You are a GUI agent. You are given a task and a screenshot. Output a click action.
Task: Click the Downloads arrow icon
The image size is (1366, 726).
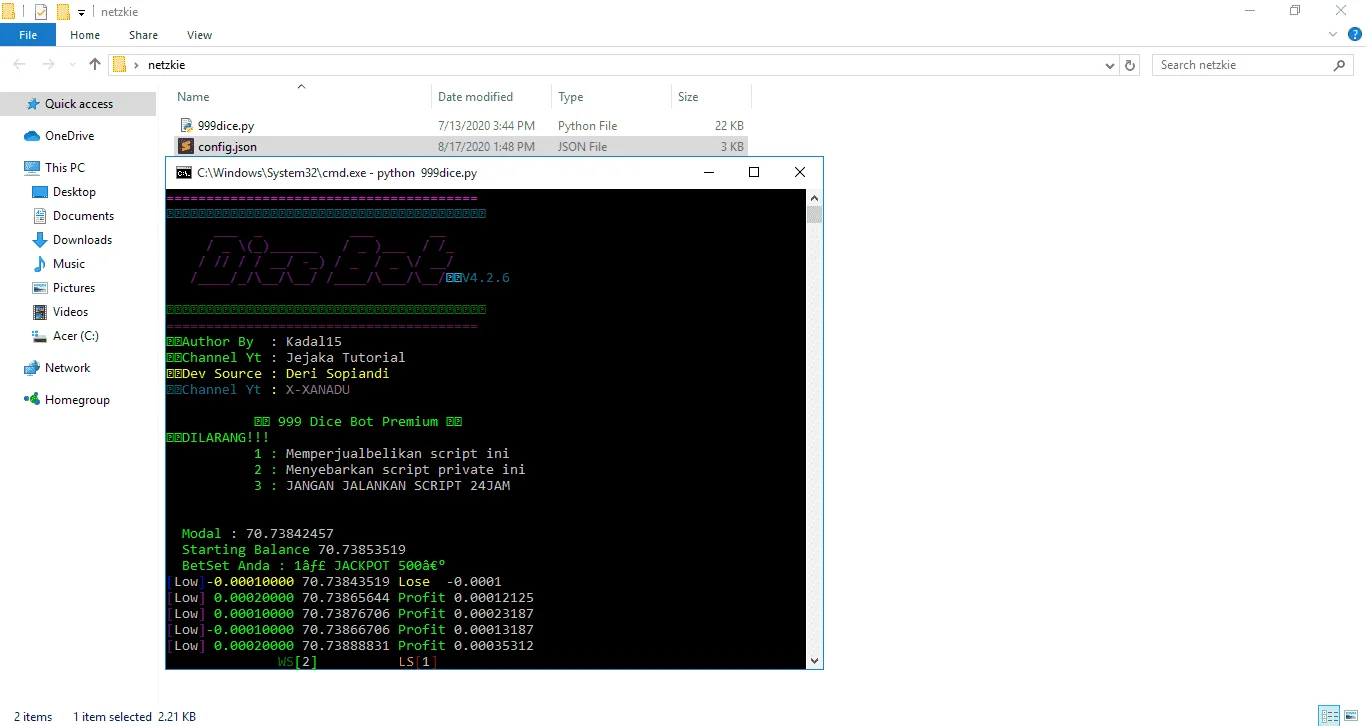click(40, 240)
